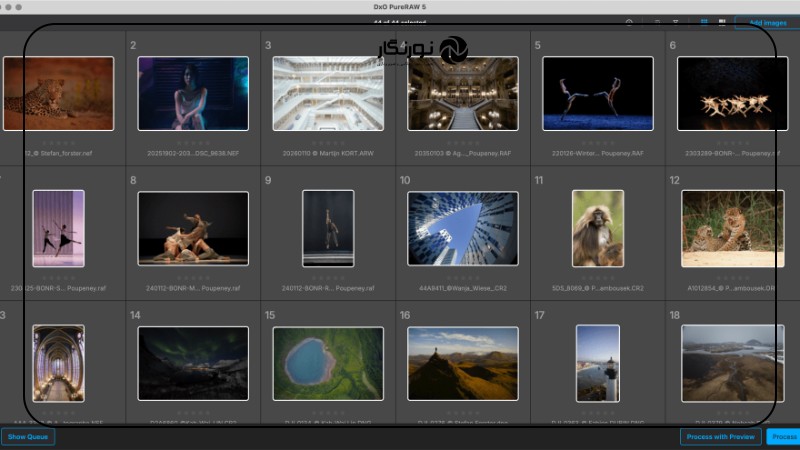Select the DSC_8636.NEF woman portrait thumbnail

click(x=193, y=93)
